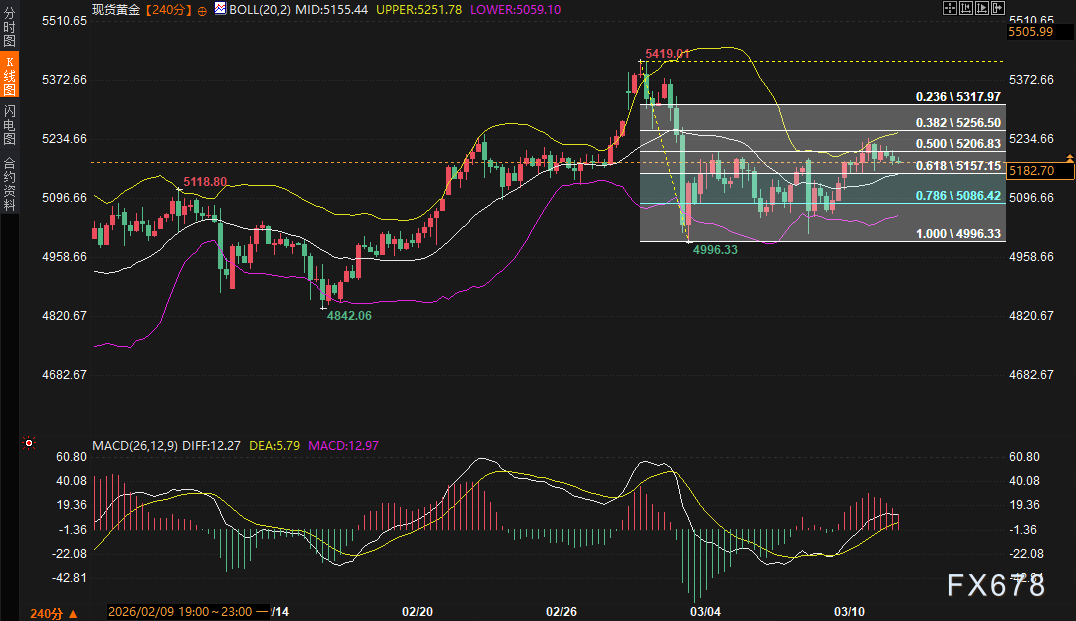Click the 5505.99 price tag on right axis
This screenshot has width=1076, height=621.
pos(1030,32)
